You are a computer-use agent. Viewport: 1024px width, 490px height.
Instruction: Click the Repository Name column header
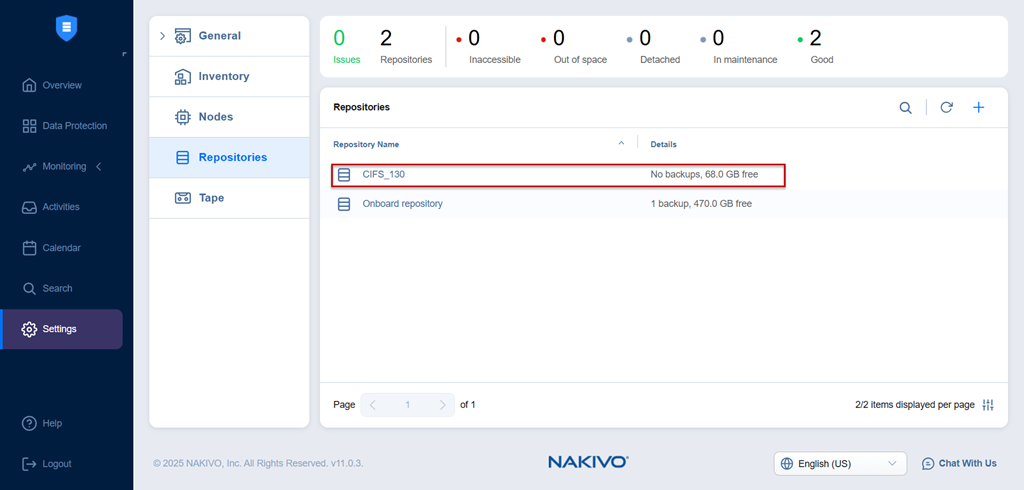click(366, 144)
